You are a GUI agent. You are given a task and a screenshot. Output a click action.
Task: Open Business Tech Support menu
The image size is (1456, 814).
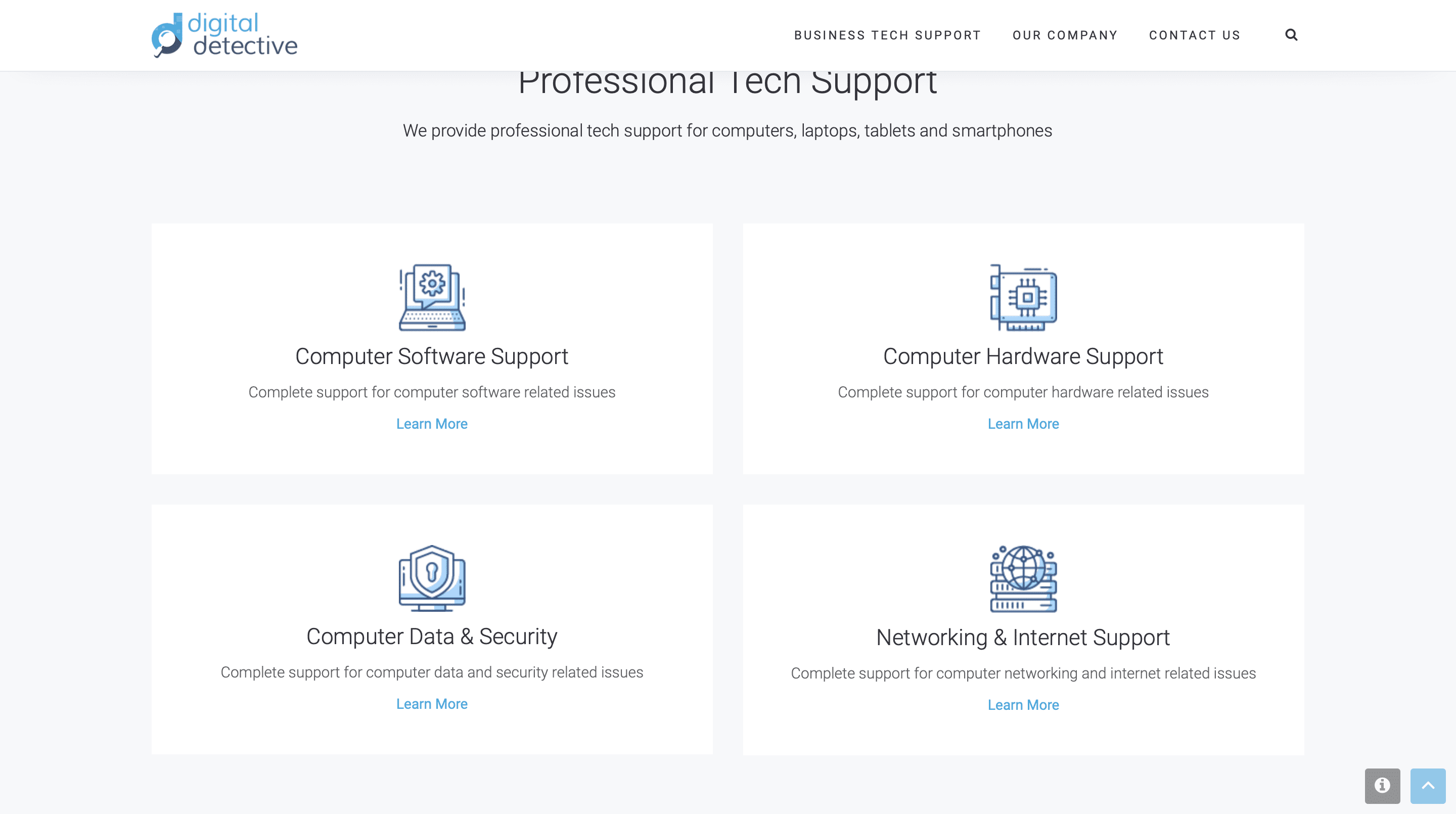click(x=887, y=35)
